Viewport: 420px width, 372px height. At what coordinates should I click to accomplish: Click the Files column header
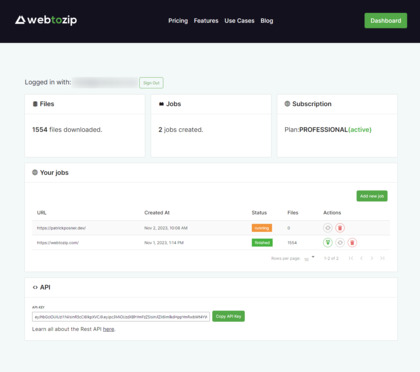(x=293, y=213)
